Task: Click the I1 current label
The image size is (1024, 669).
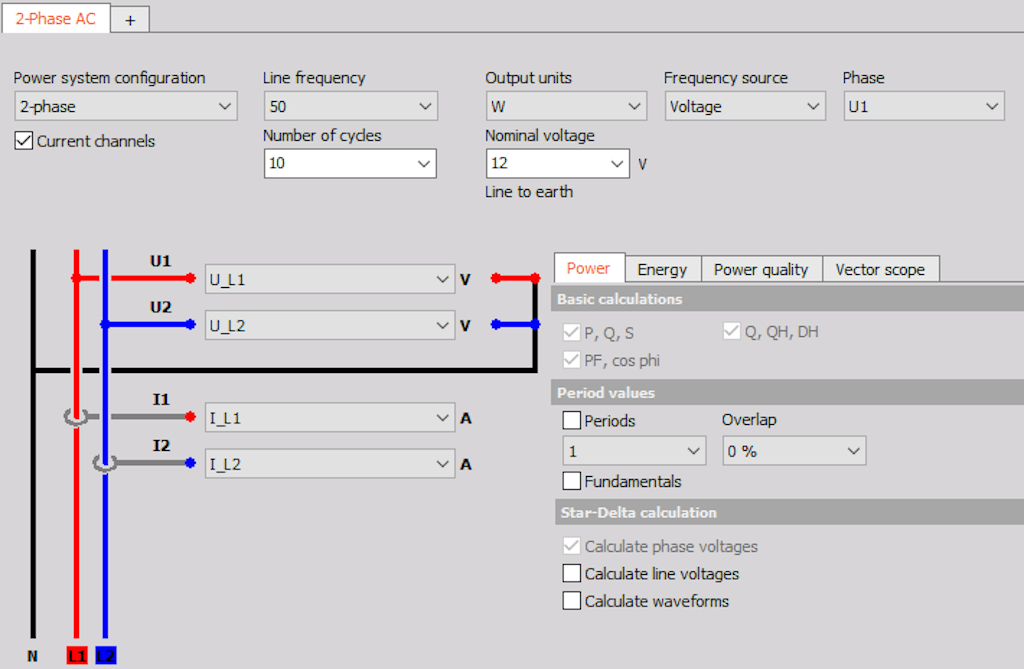Action: click(x=161, y=399)
